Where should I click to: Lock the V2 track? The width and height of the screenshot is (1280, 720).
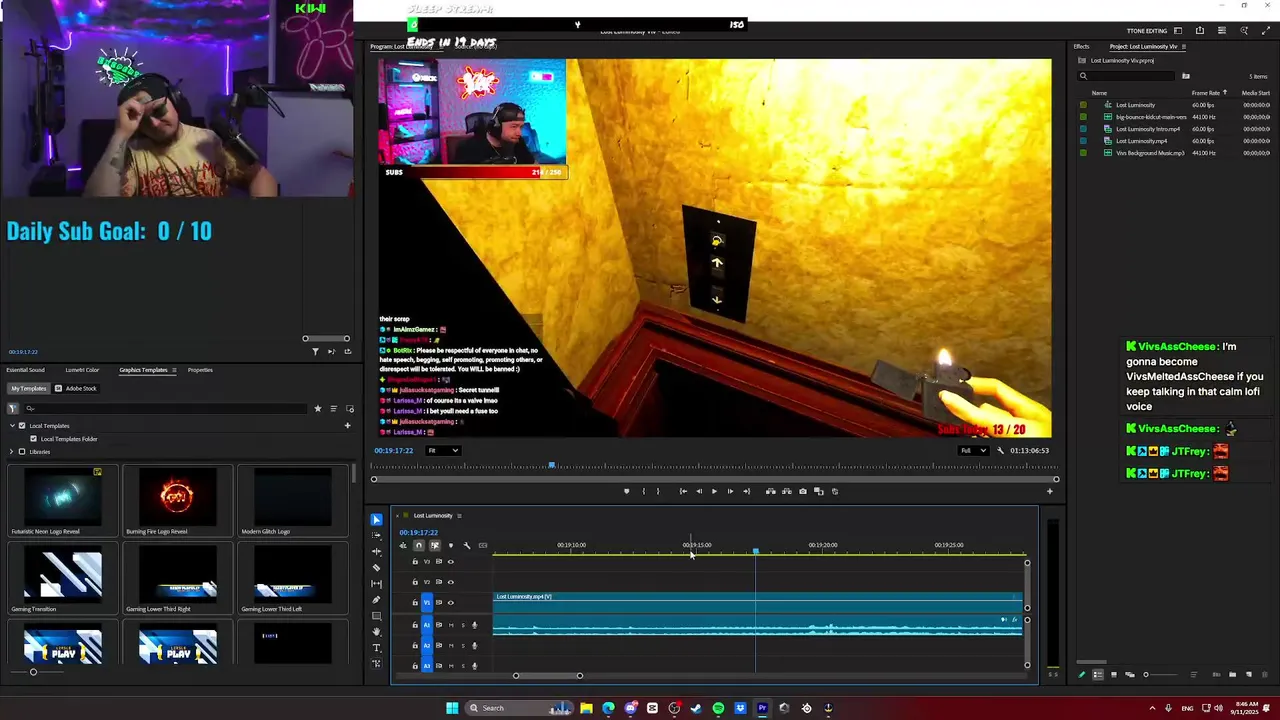415,581
